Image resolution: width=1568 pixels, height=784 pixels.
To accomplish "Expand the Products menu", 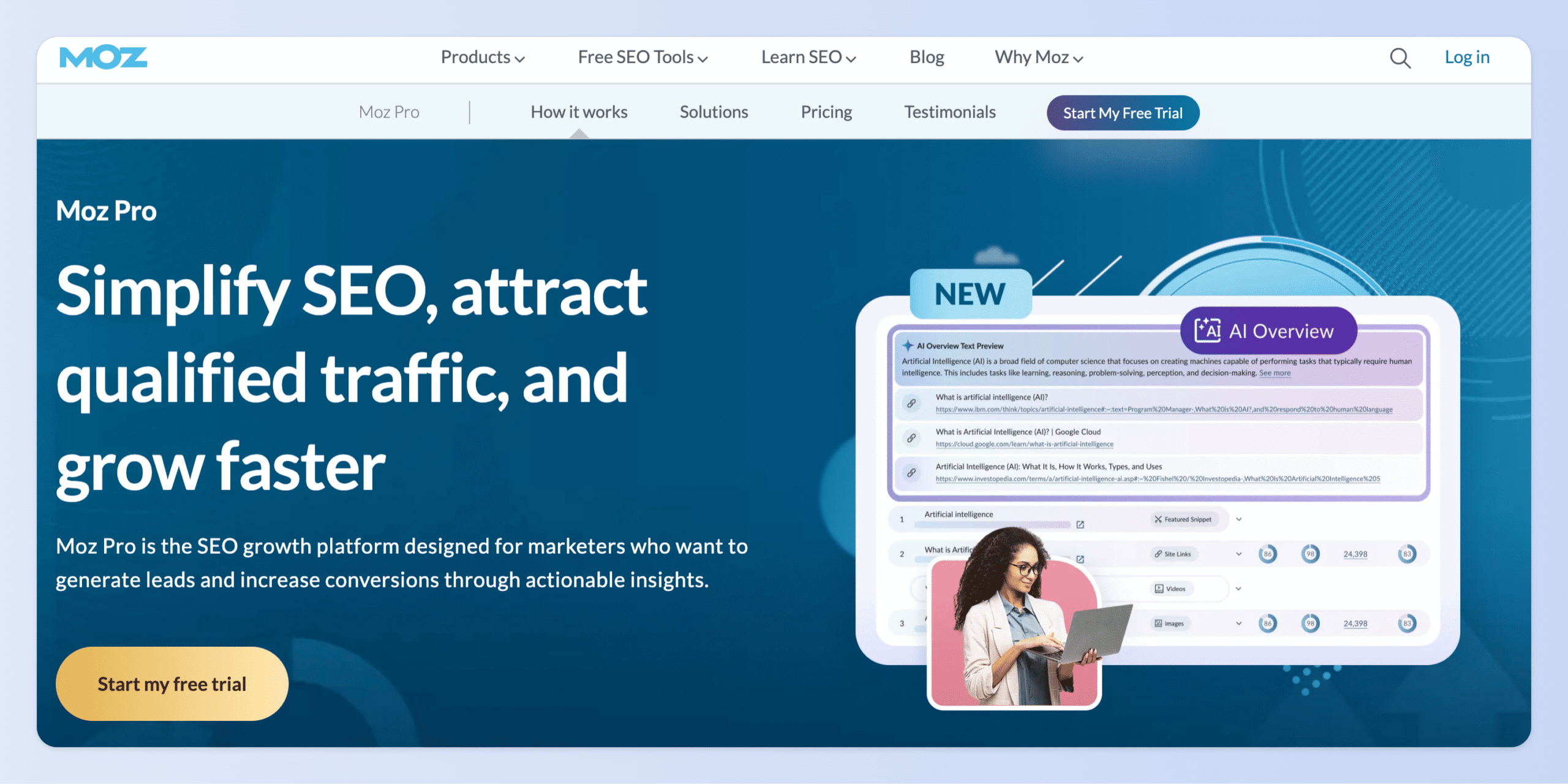I will (x=483, y=58).
